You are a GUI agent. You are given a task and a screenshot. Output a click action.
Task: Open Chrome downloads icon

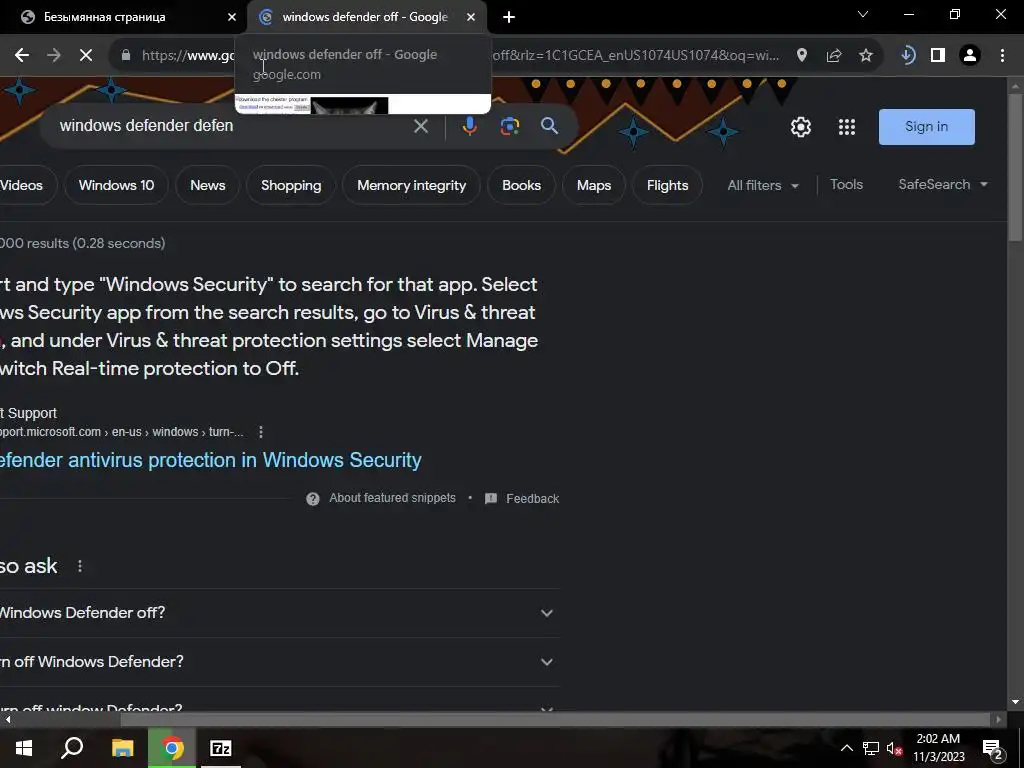pos(907,56)
